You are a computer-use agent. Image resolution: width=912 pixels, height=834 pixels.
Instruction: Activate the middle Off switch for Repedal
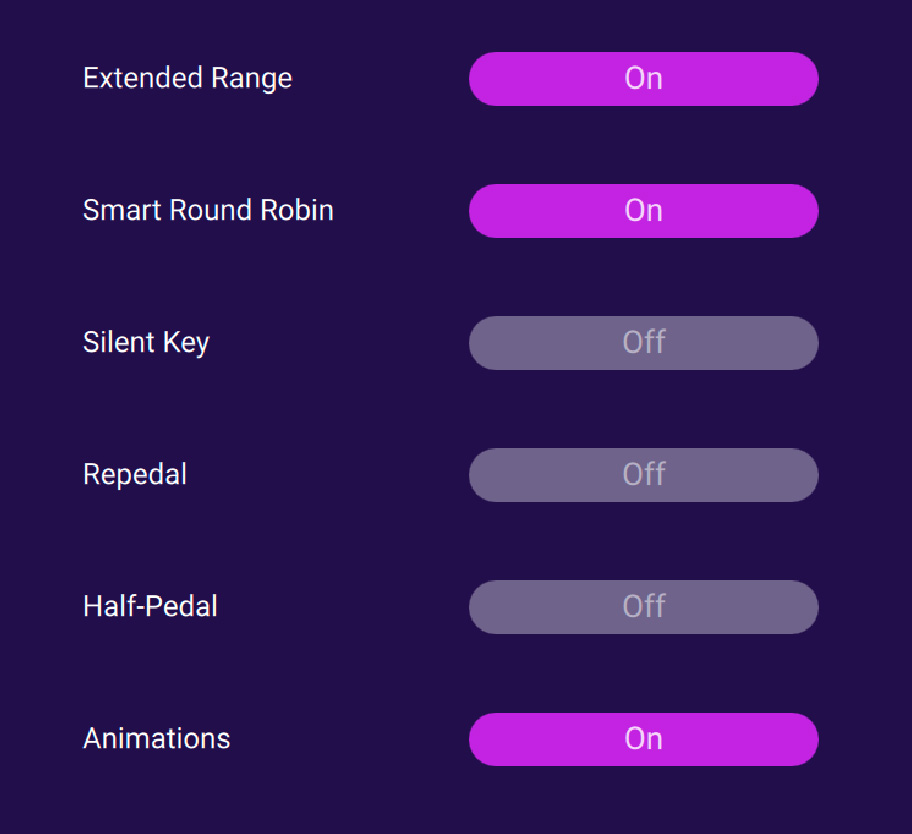pos(643,474)
